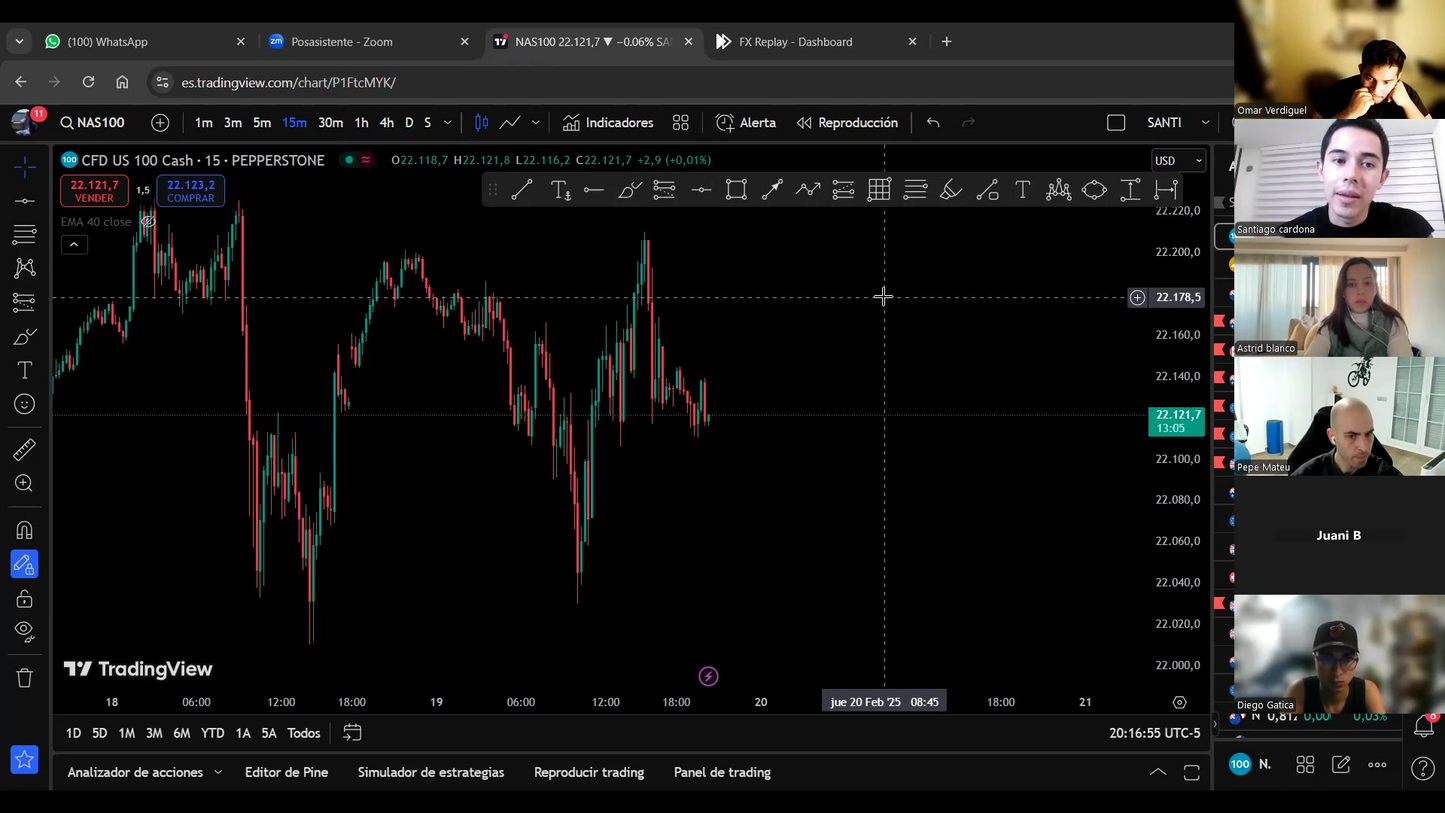Undo the last chart action
1445x813 pixels.
(x=933, y=123)
